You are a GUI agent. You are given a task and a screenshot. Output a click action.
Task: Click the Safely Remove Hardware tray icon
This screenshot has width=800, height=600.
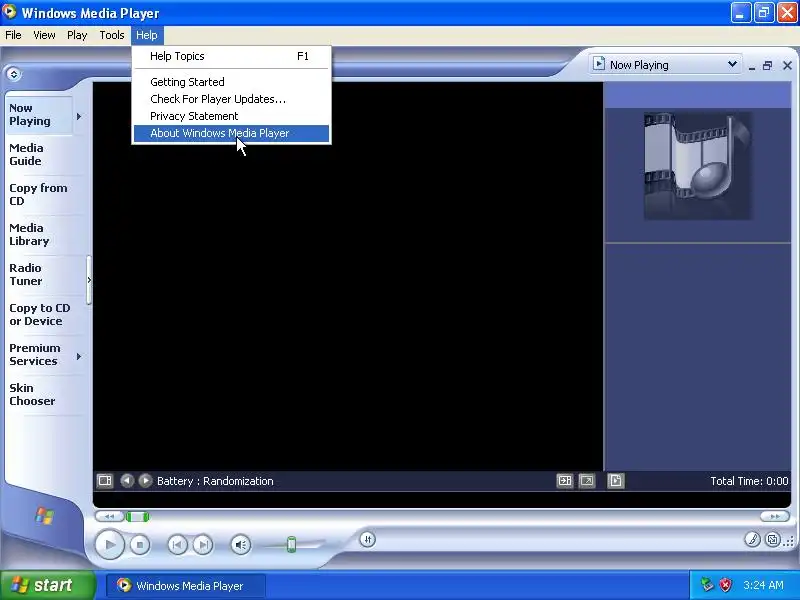pos(707,585)
